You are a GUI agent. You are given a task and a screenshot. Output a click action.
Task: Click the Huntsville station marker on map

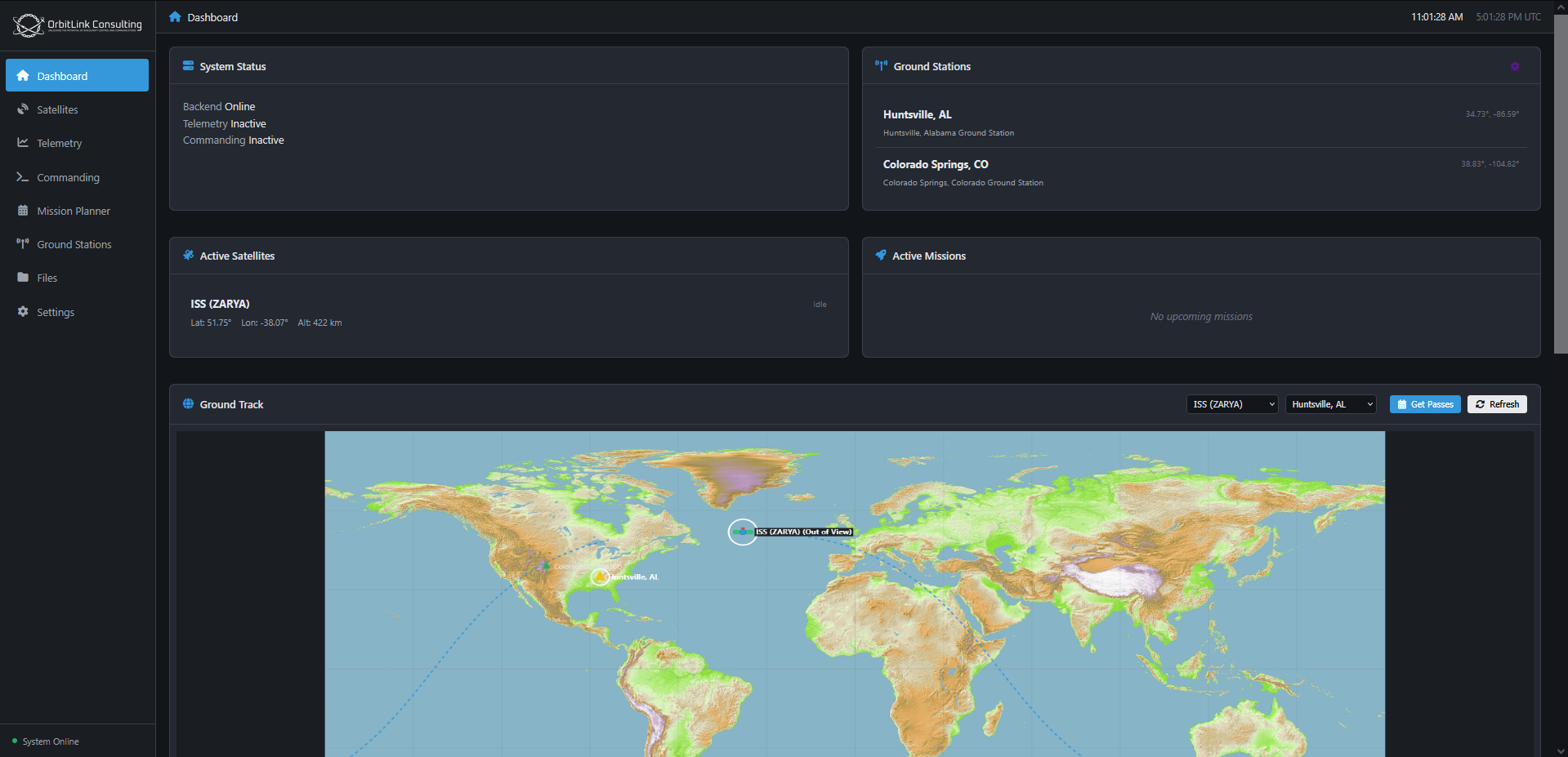coord(600,577)
